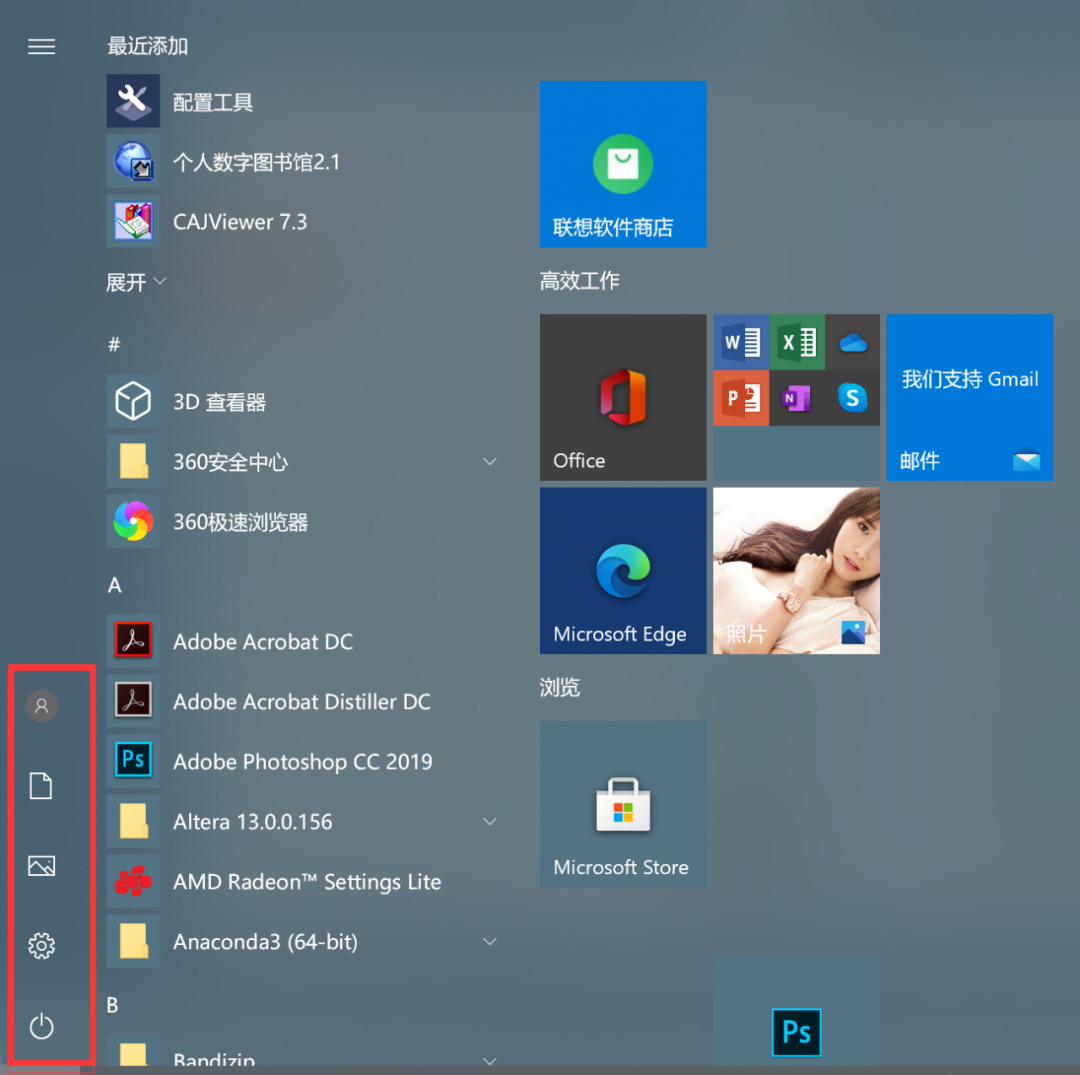Click the # letter group header
Viewport: 1080px width, 1075px height.
pos(114,344)
